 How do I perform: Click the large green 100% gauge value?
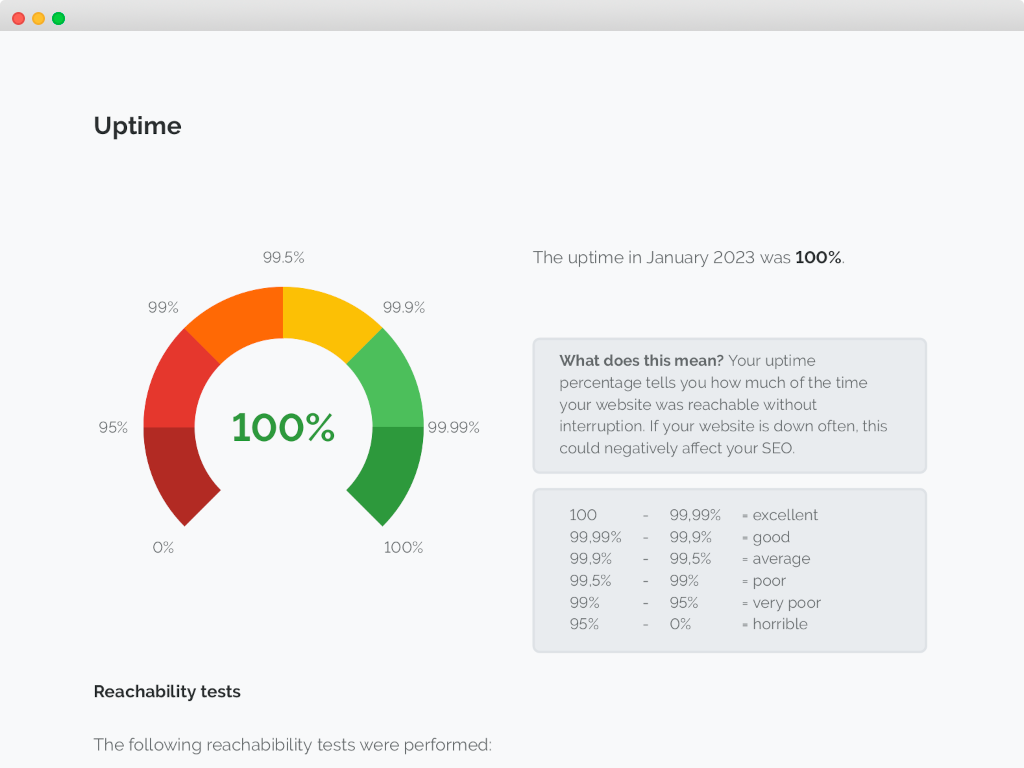point(283,427)
